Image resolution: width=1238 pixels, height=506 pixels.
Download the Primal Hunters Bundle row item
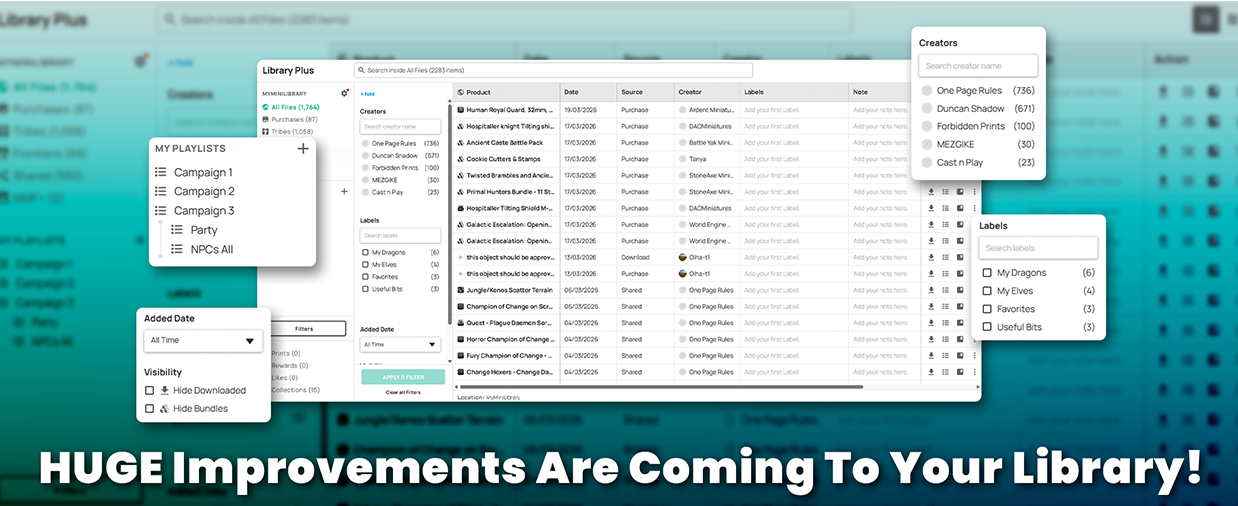(931, 192)
